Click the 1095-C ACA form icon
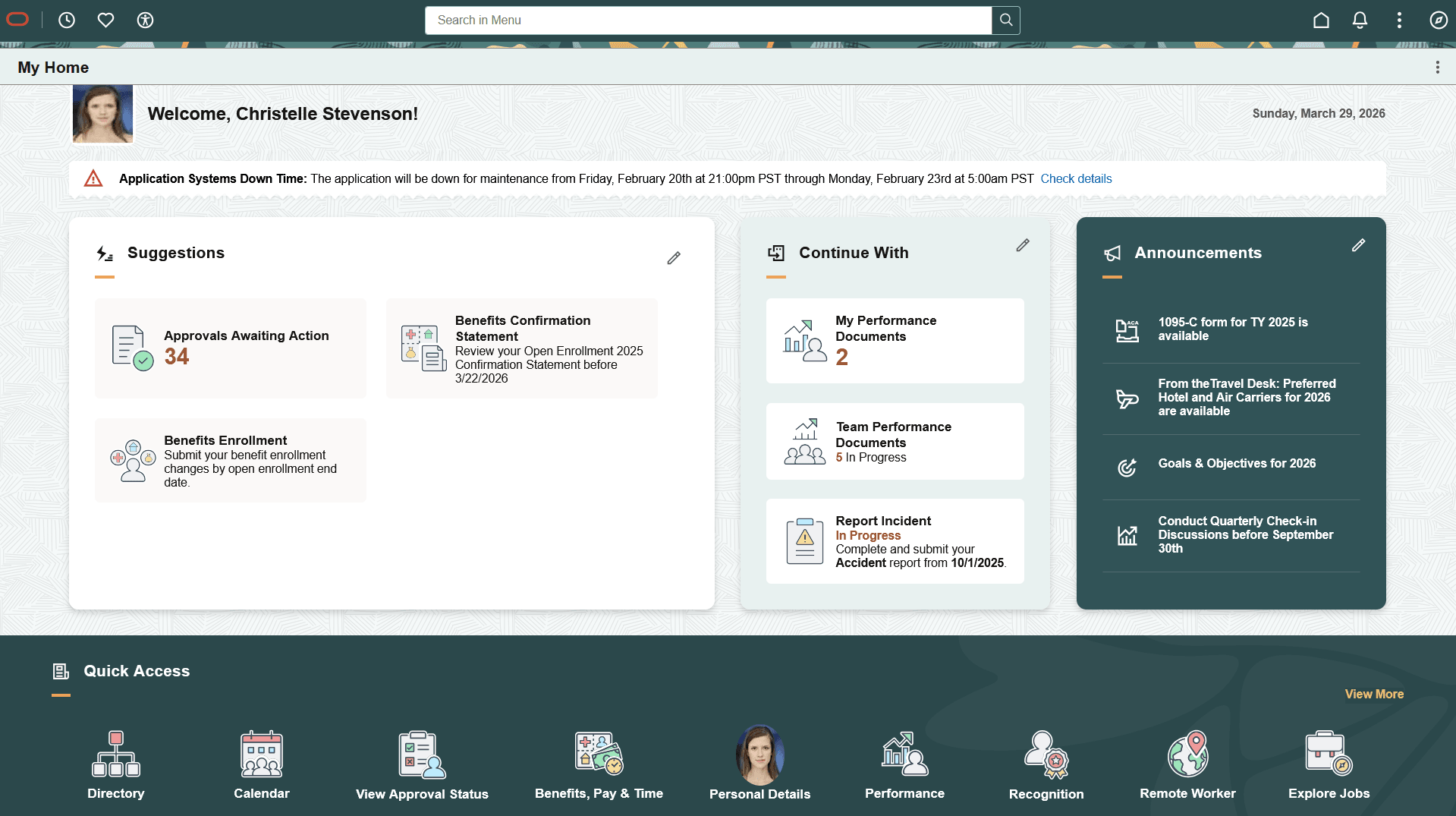 (1127, 330)
